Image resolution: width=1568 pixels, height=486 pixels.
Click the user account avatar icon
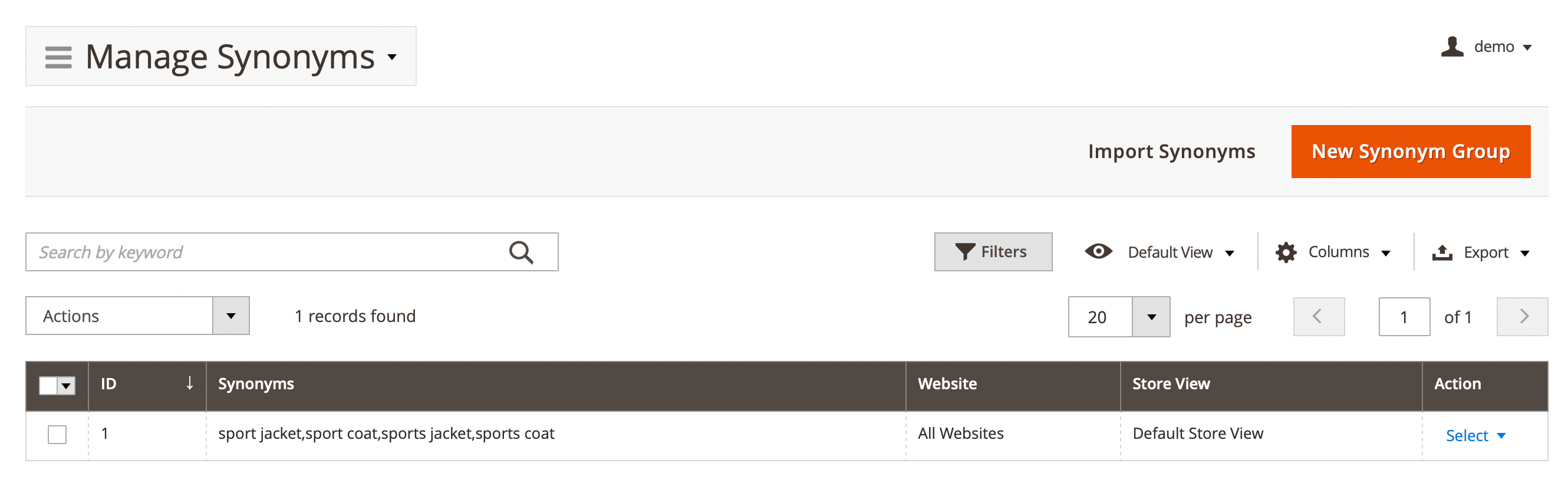(1452, 47)
